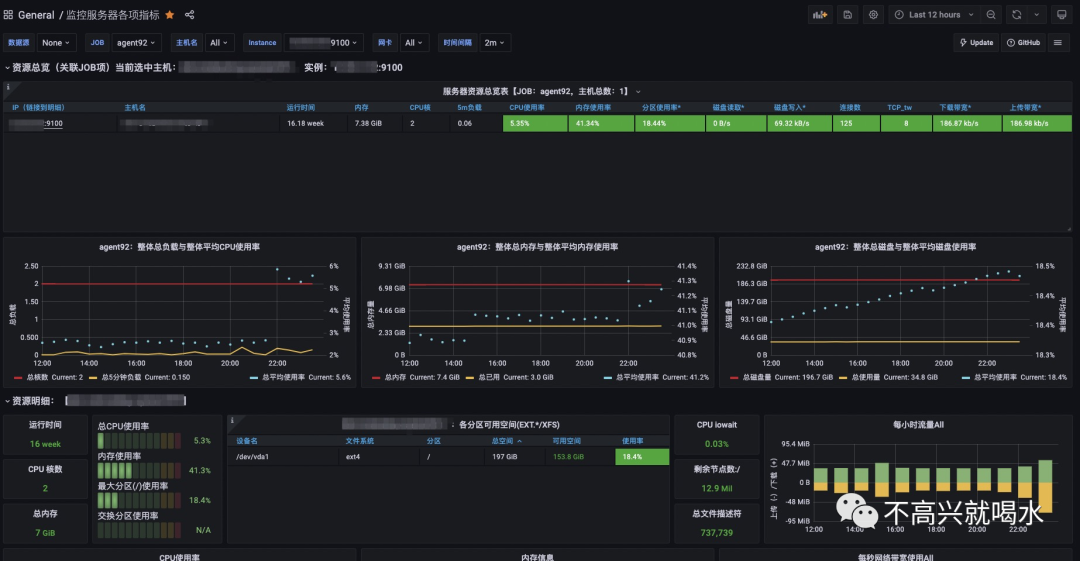The image size is (1080, 561).
Task: Click the 41.34% memory usage cell
Action: point(601,123)
